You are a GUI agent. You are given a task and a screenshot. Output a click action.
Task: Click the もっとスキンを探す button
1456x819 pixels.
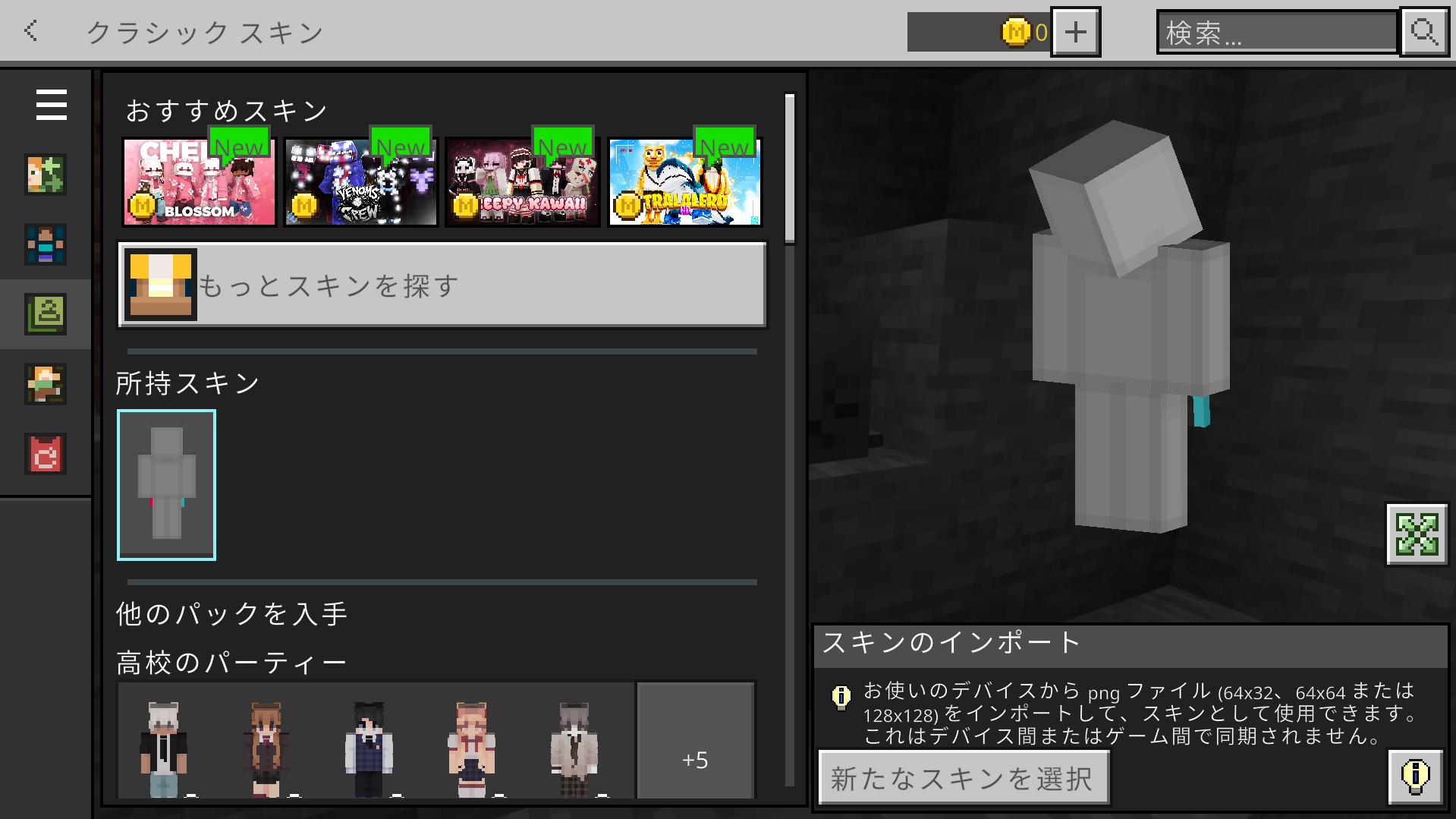[x=442, y=285]
